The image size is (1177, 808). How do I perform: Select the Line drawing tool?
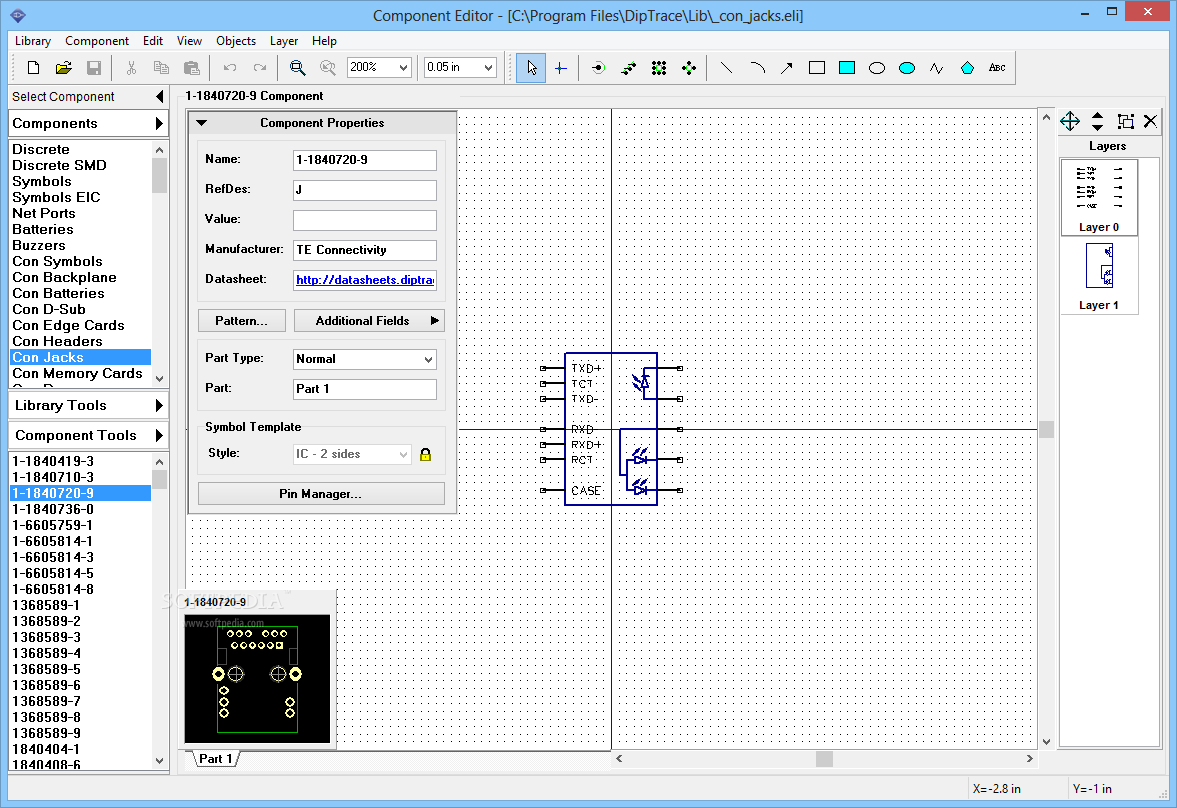click(x=726, y=68)
